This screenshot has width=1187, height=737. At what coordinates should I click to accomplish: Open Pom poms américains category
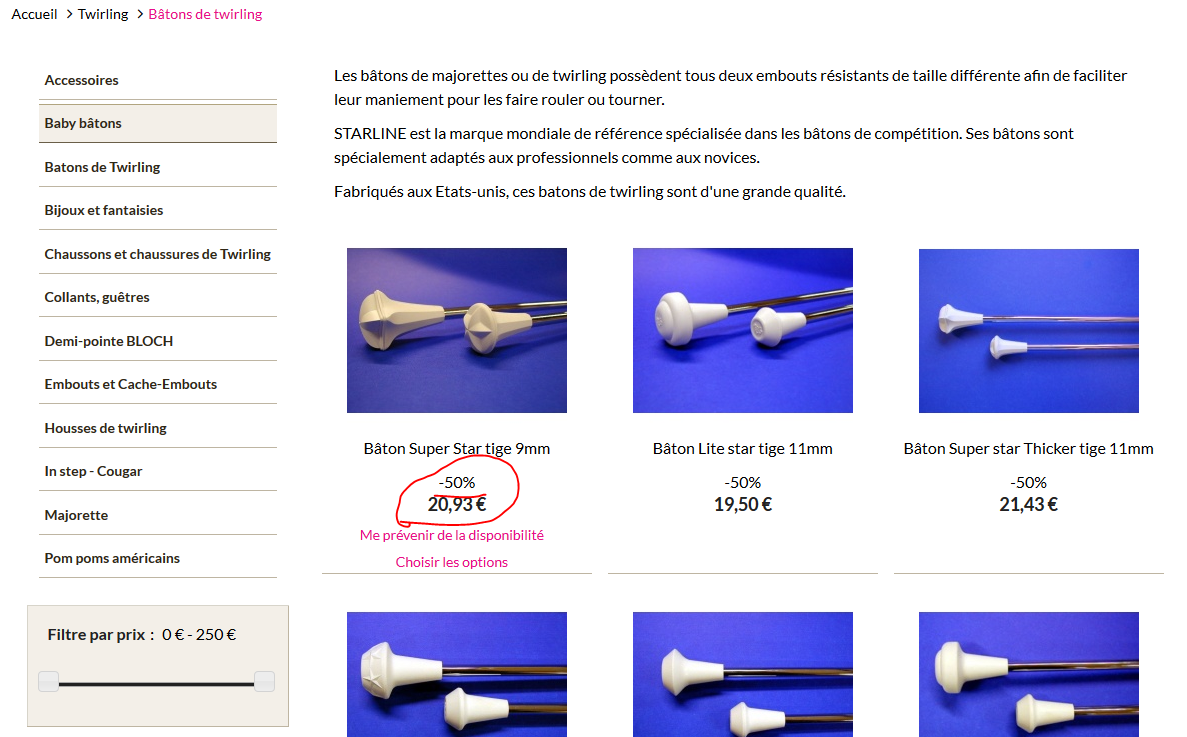112,558
